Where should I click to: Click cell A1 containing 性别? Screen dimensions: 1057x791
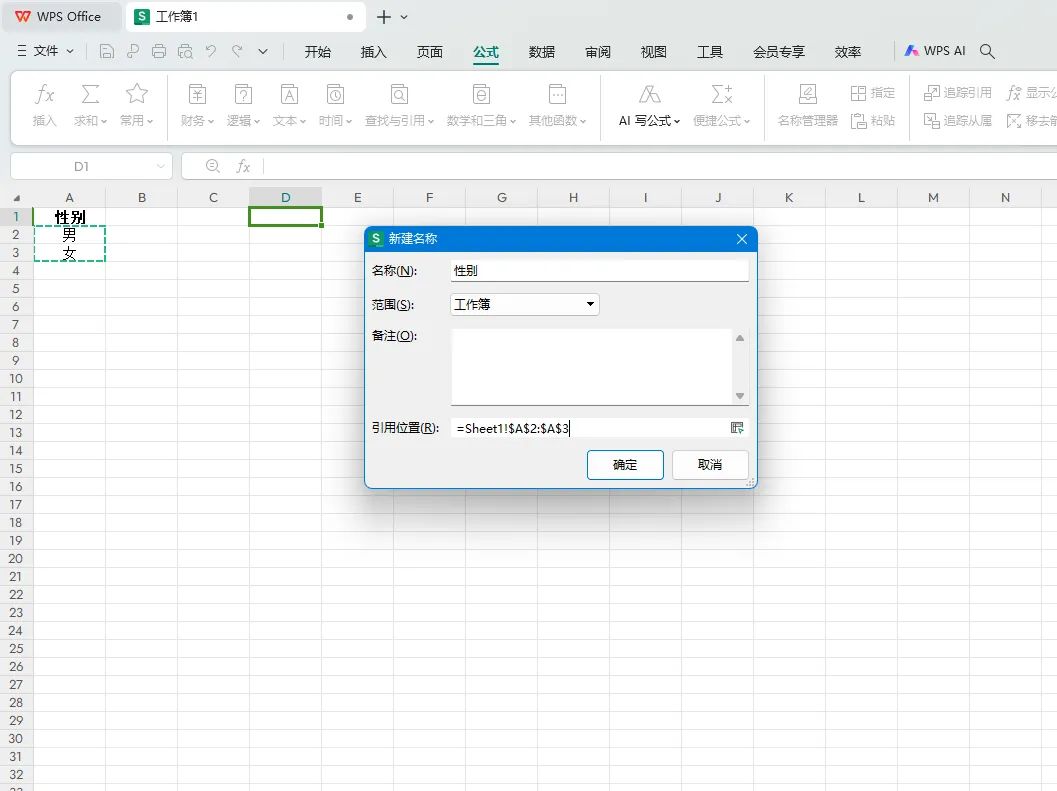[69, 217]
